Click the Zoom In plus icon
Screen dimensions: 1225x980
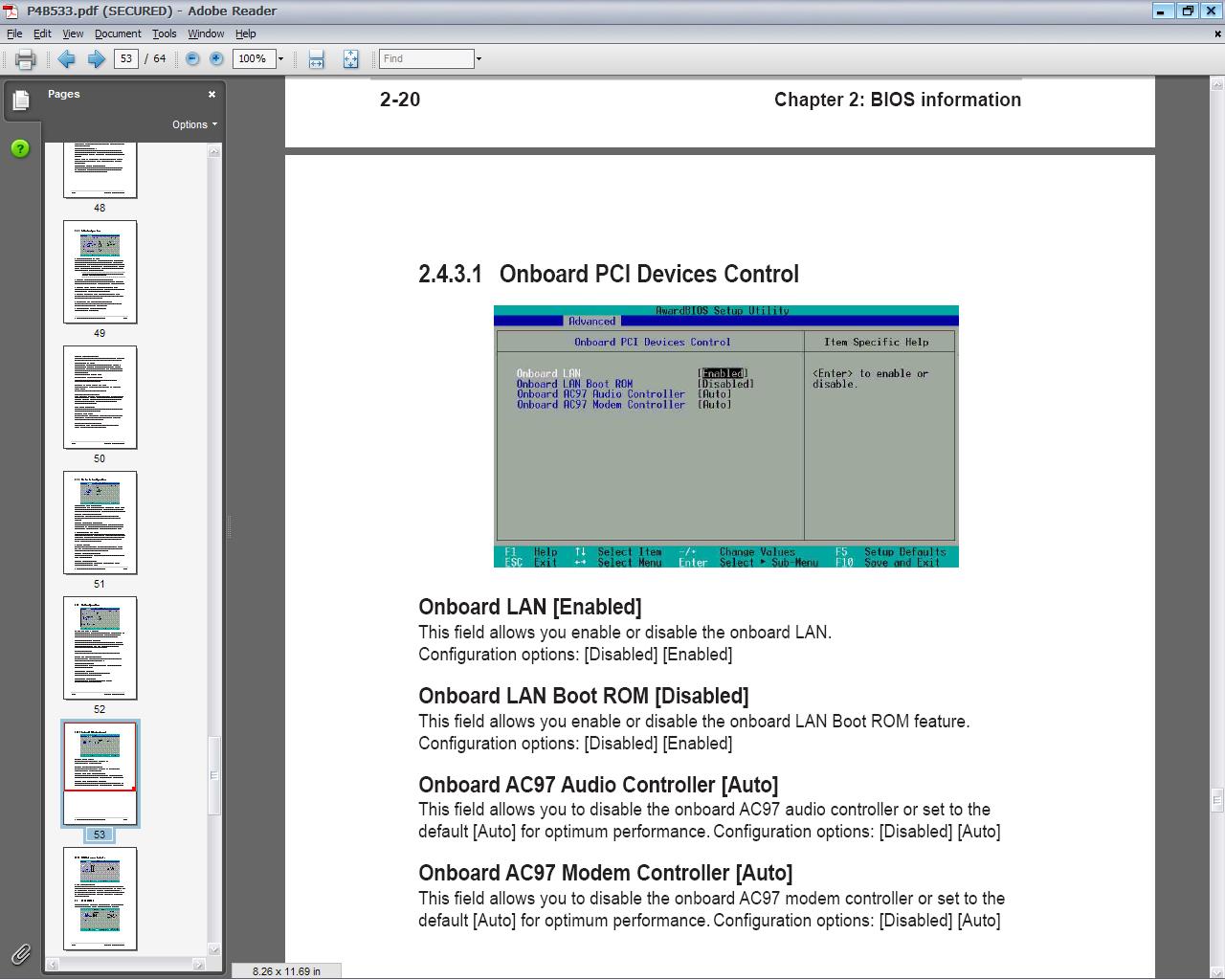point(216,58)
